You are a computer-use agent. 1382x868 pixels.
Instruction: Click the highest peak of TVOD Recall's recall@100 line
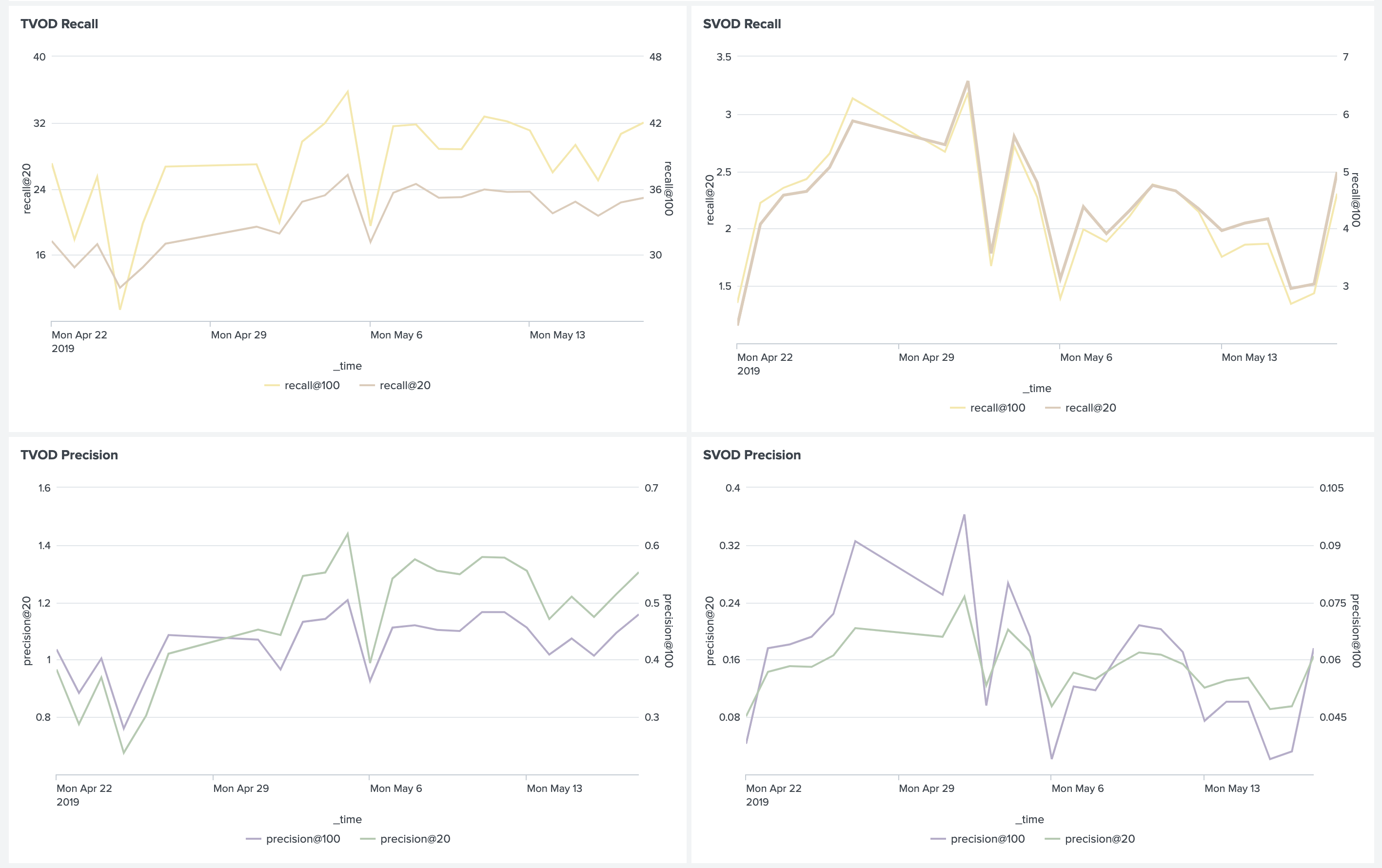coord(348,91)
